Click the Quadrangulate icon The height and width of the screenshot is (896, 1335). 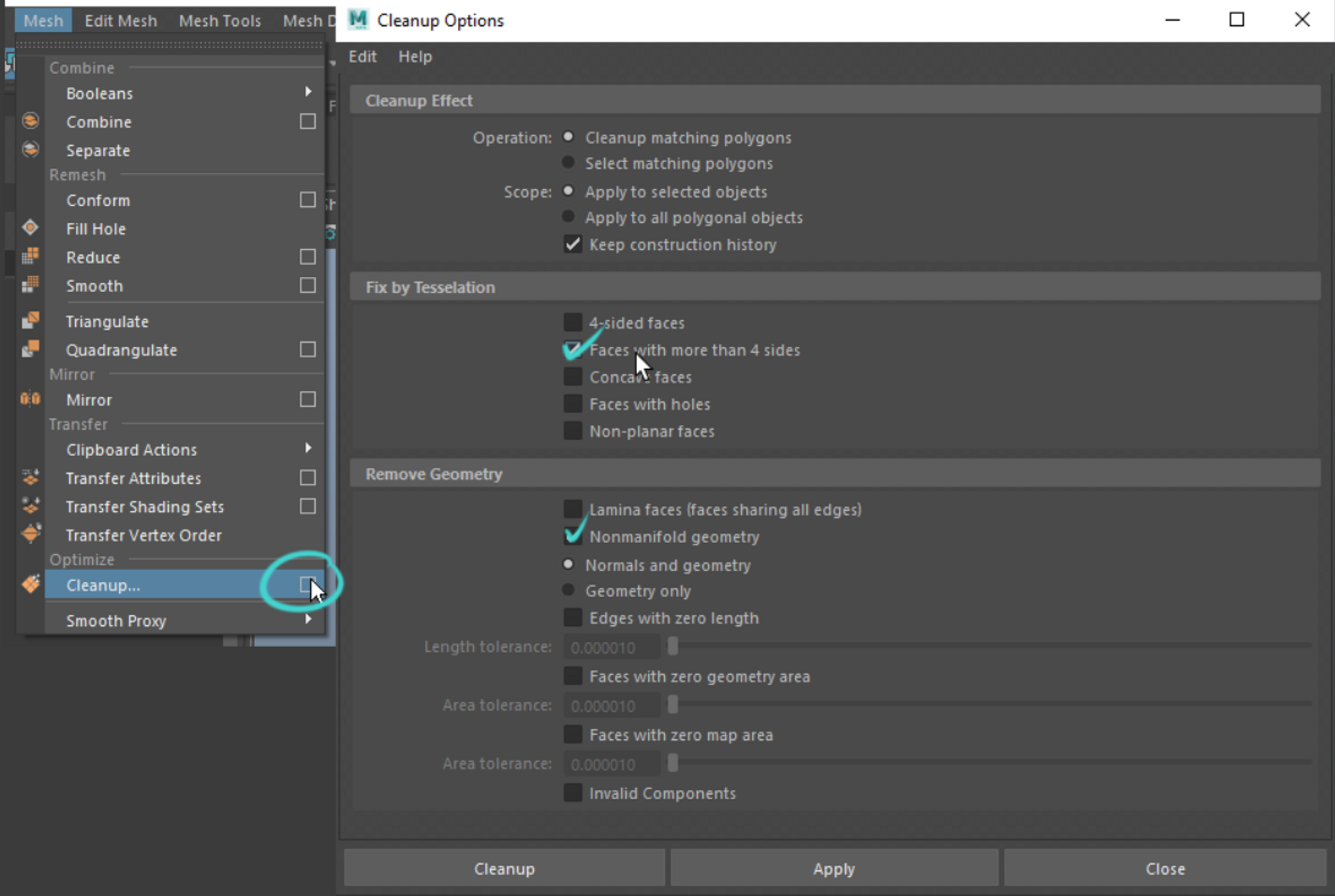30,349
